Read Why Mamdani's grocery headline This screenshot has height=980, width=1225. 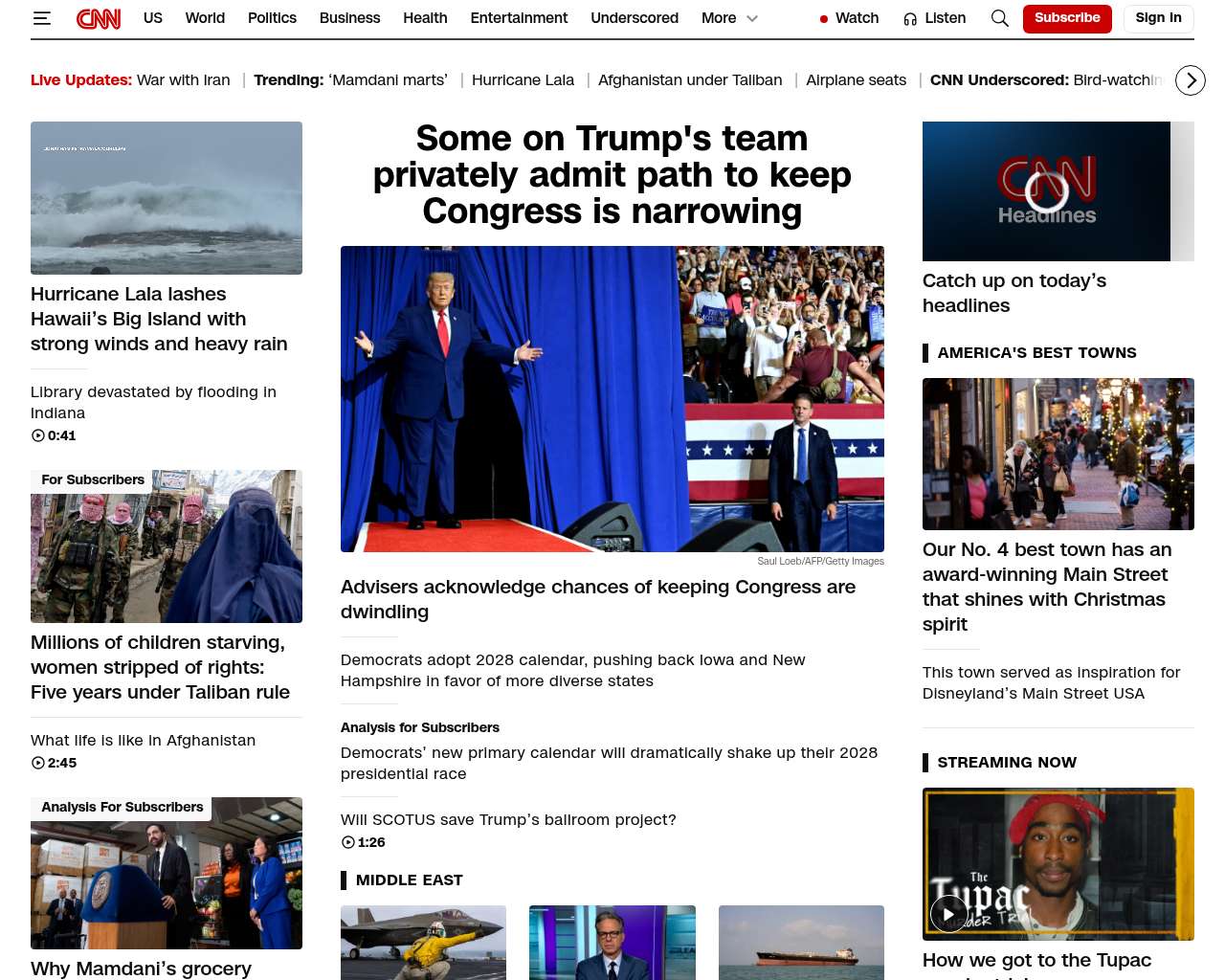click(141, 969)
